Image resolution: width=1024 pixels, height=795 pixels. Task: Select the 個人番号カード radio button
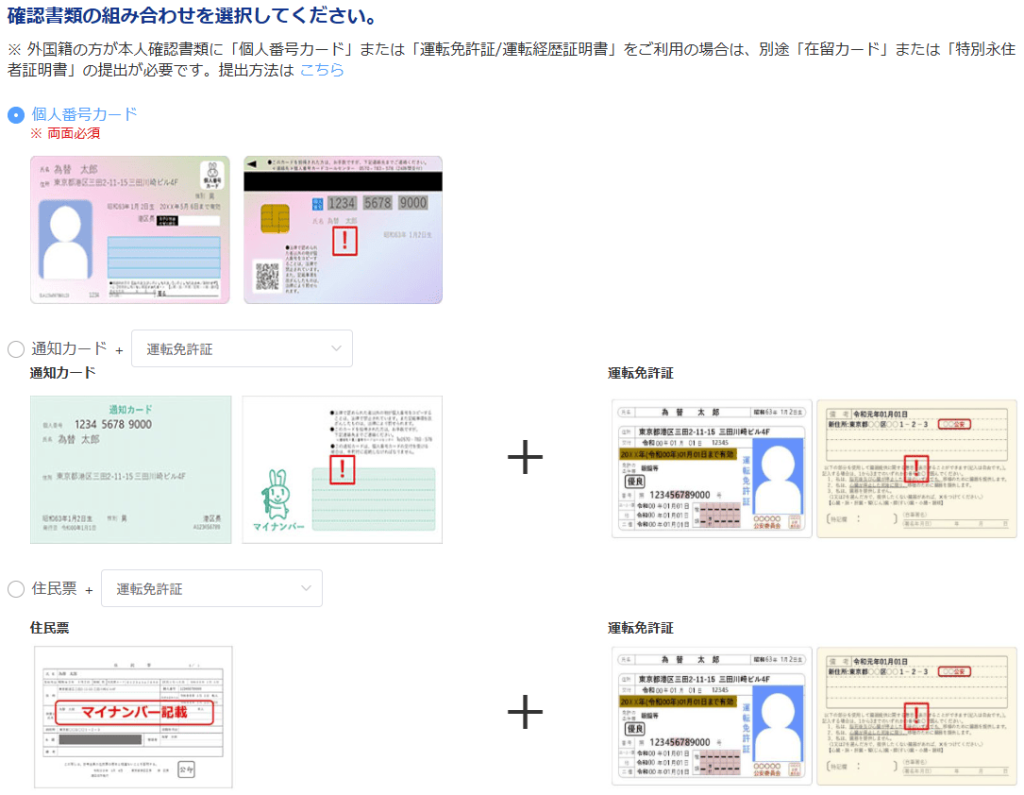[16, 115]
